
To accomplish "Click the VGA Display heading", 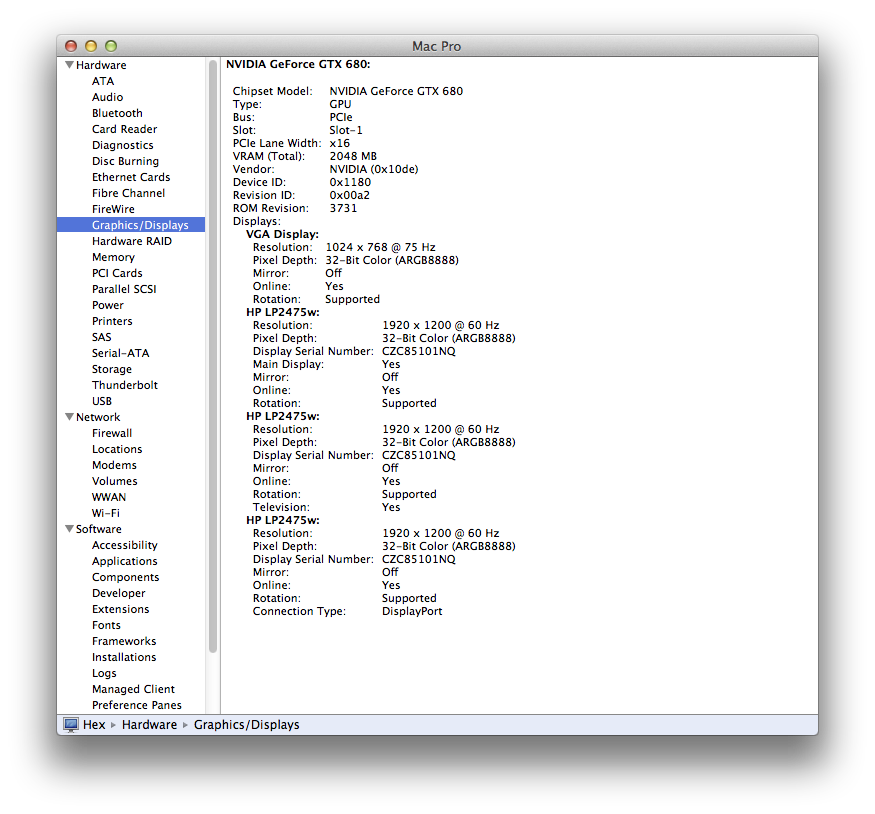I will tap(282, 234).
